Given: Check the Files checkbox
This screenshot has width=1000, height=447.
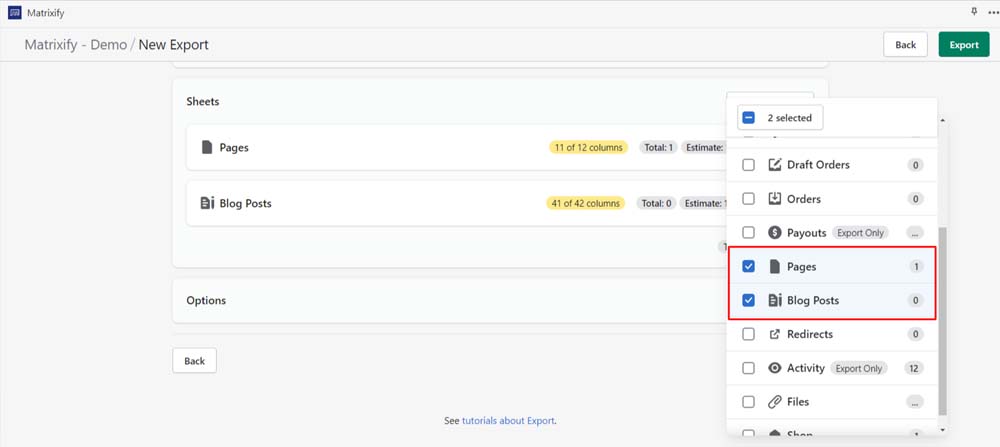Looking at the screenshot, I should click(x=749, y=402).
